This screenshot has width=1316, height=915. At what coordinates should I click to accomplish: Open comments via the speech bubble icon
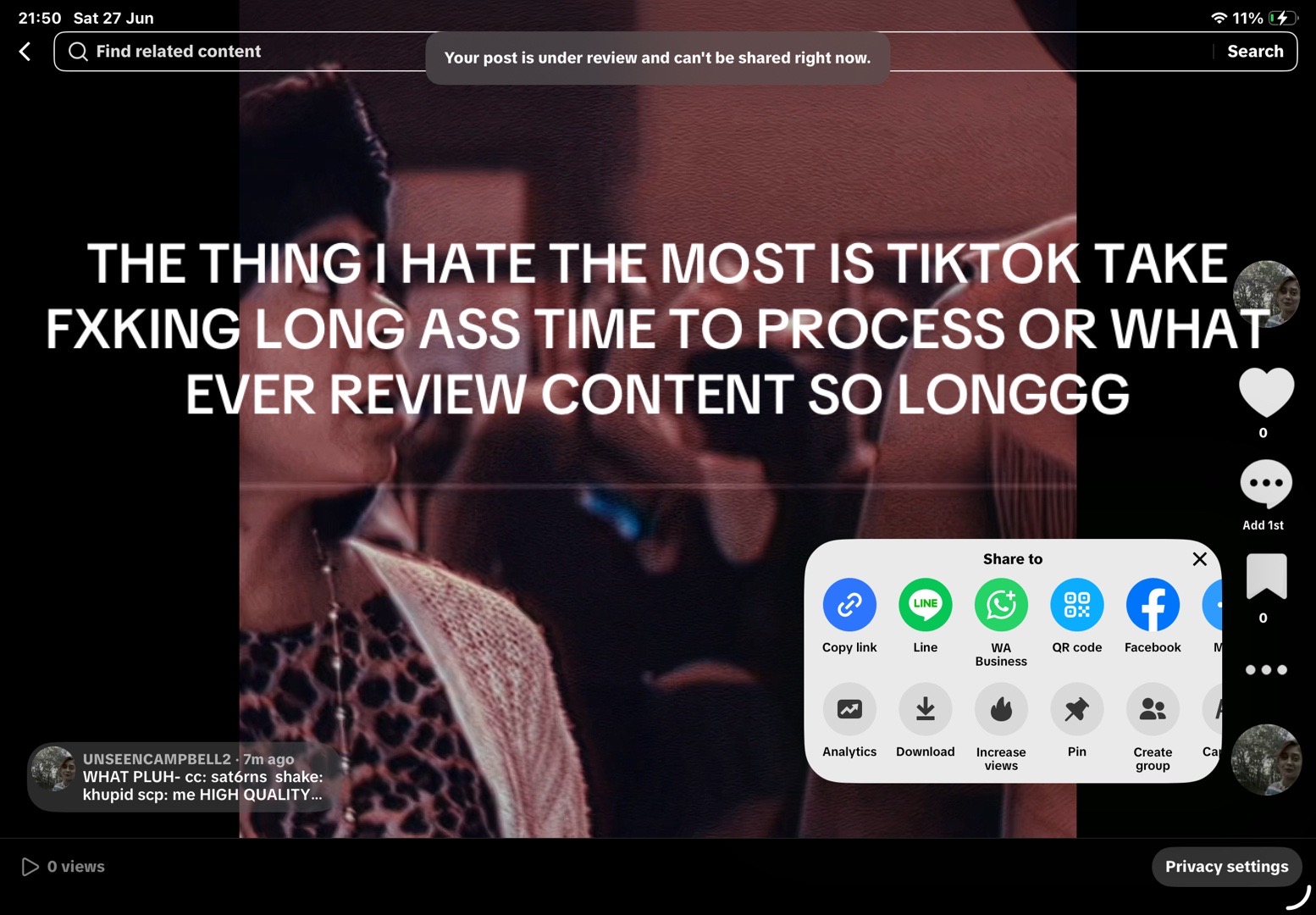(1266, 484)
